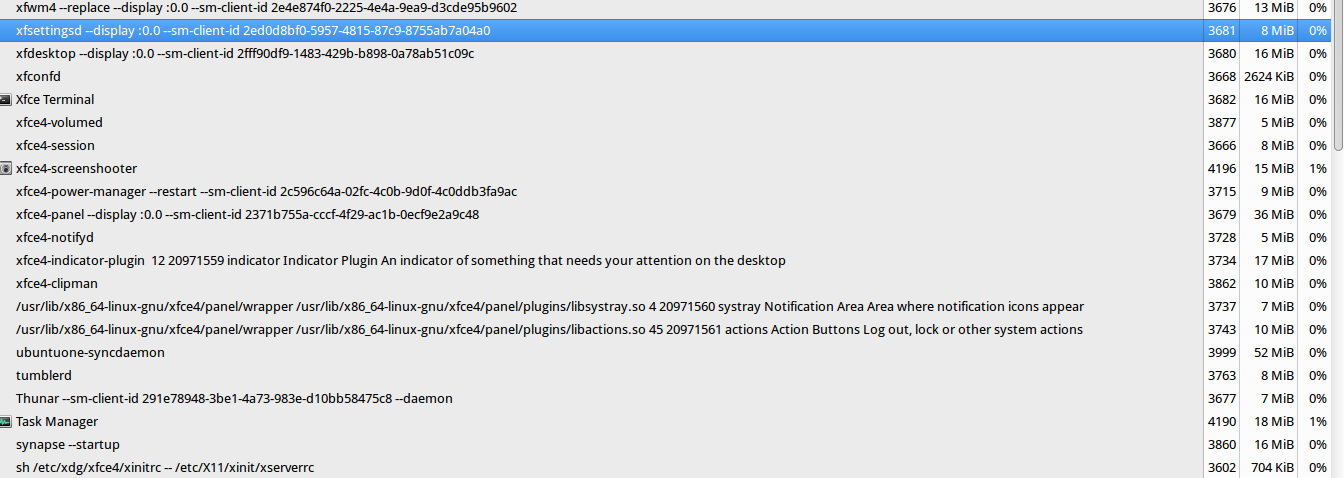Select the ubuntuone-syncdaemon process
Image resolution: width=1344 pixels, height=478 pixels.
(90, 353)
